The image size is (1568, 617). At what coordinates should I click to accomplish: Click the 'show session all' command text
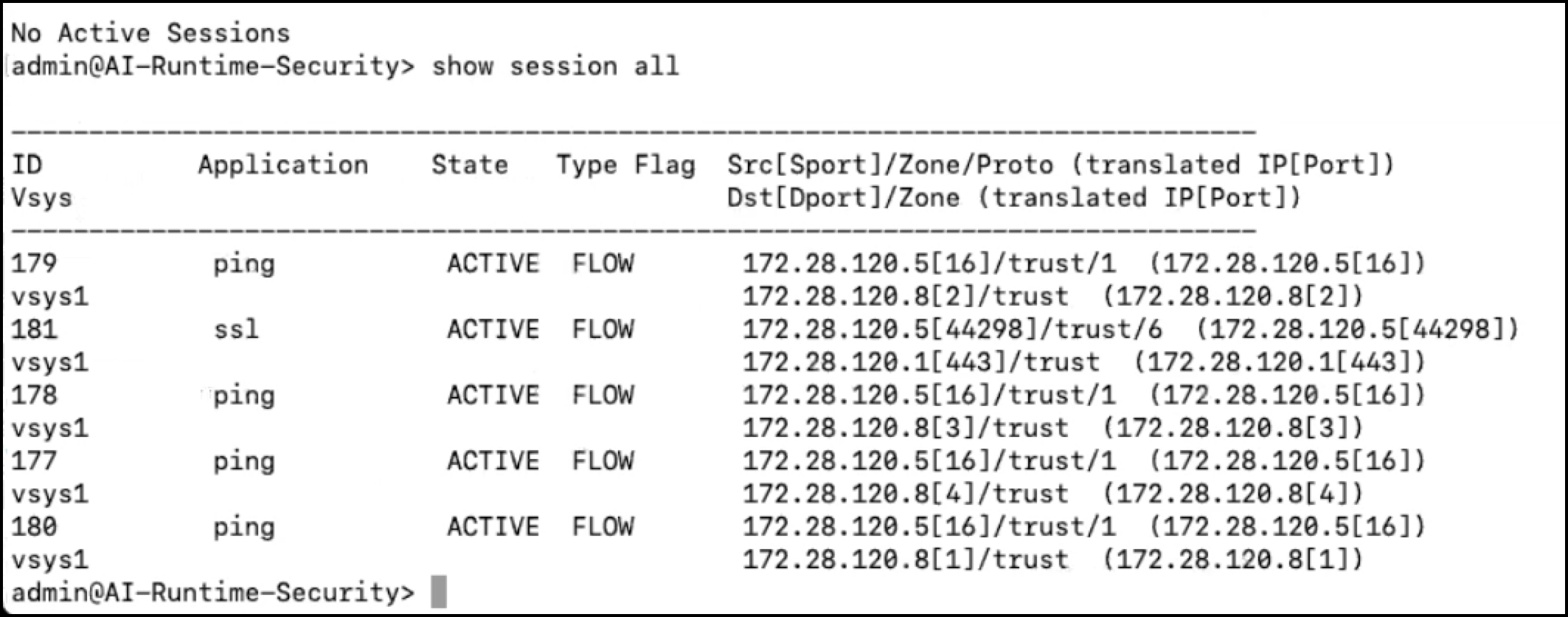coord(555,66)
